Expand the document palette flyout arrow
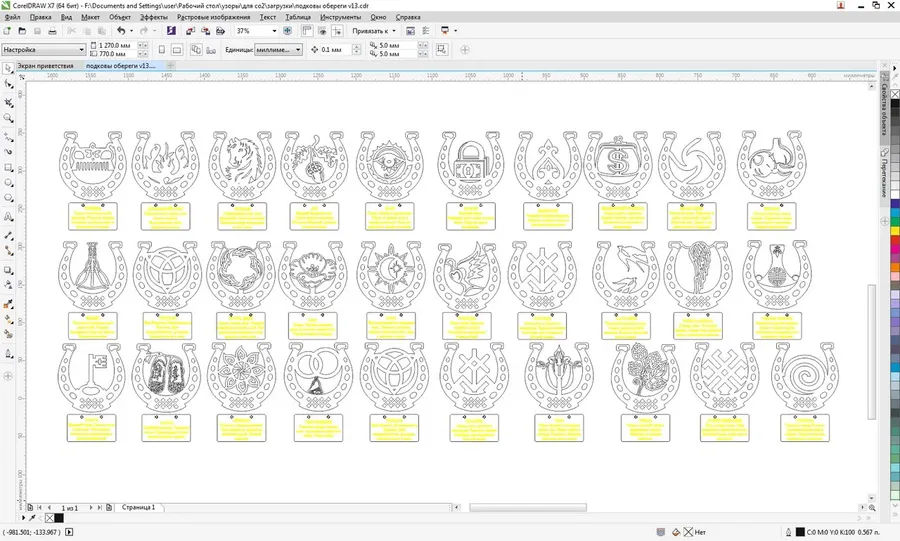This screenshot has height=541, width=900. pos(24,518)
